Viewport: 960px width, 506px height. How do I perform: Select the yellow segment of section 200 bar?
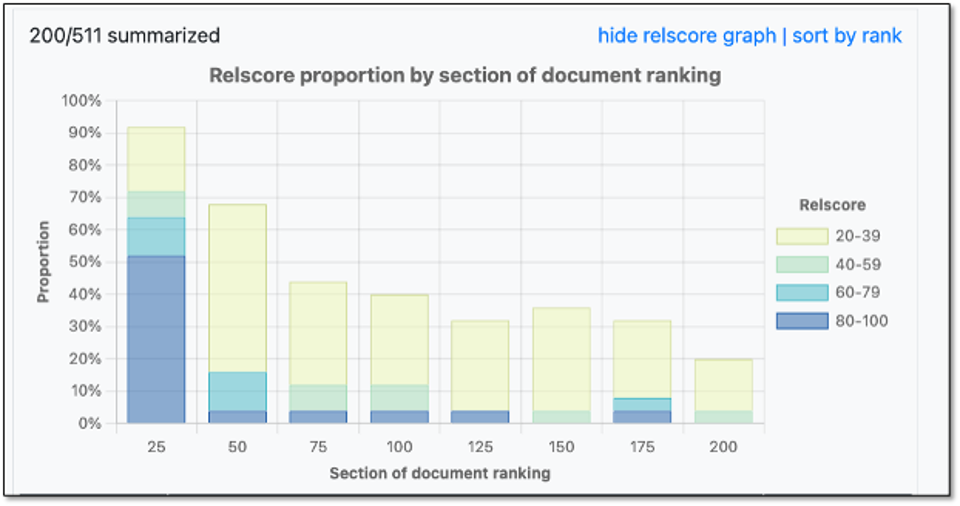(x=723, y=384)
